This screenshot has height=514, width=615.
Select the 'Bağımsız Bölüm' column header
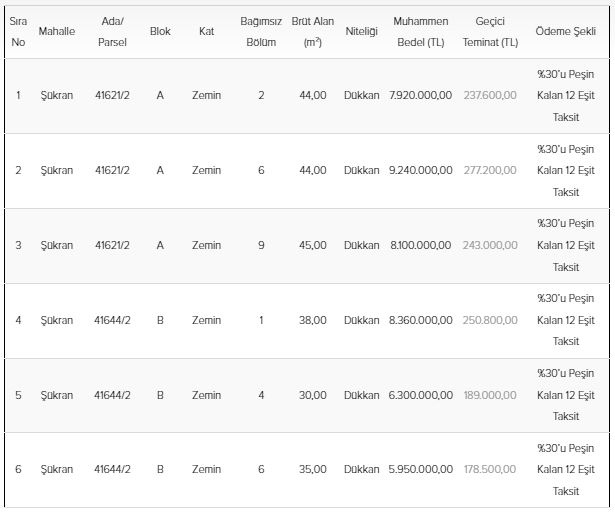261,31
